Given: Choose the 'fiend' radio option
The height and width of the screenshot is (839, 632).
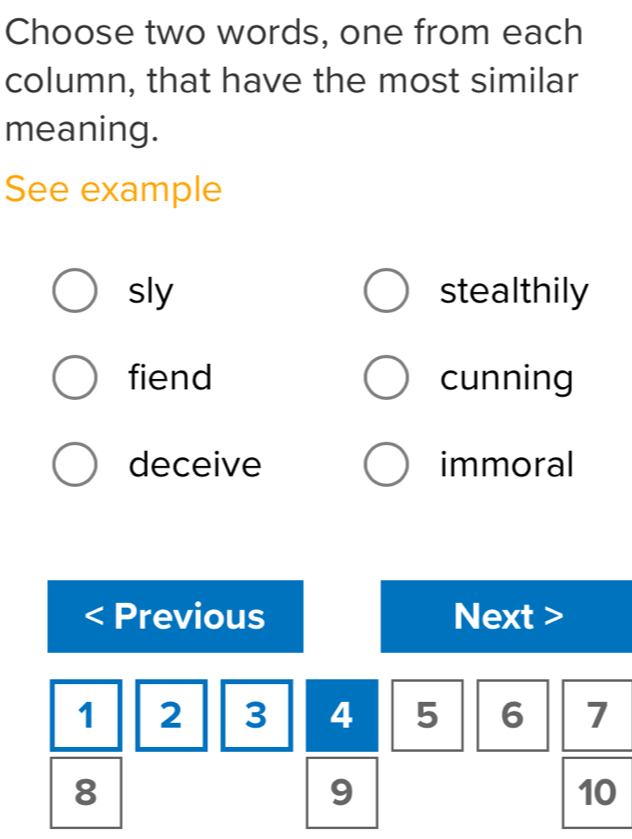Looking at the screenshot, I should 75,378.
